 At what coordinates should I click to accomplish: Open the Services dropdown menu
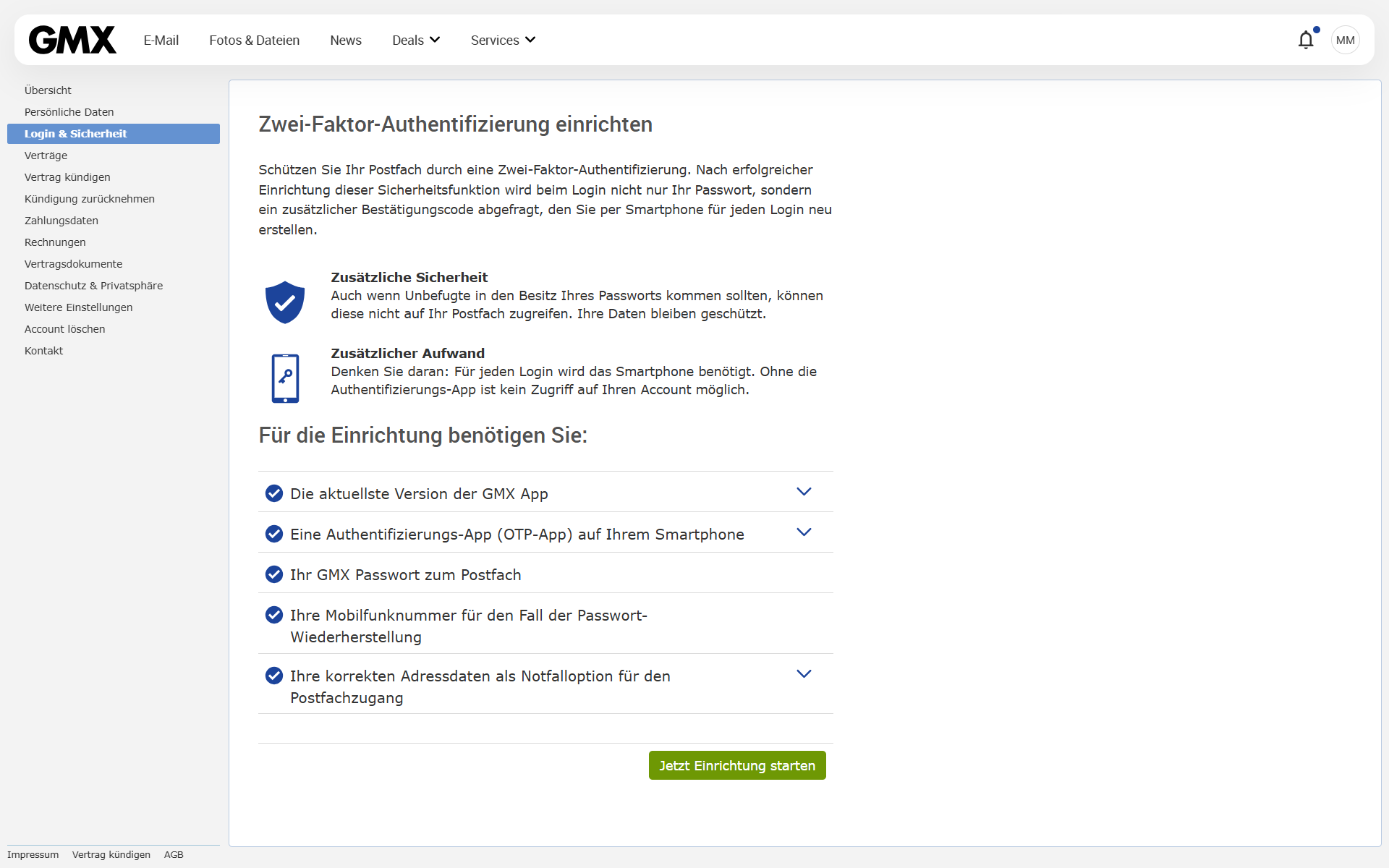(x=503, y=40)
